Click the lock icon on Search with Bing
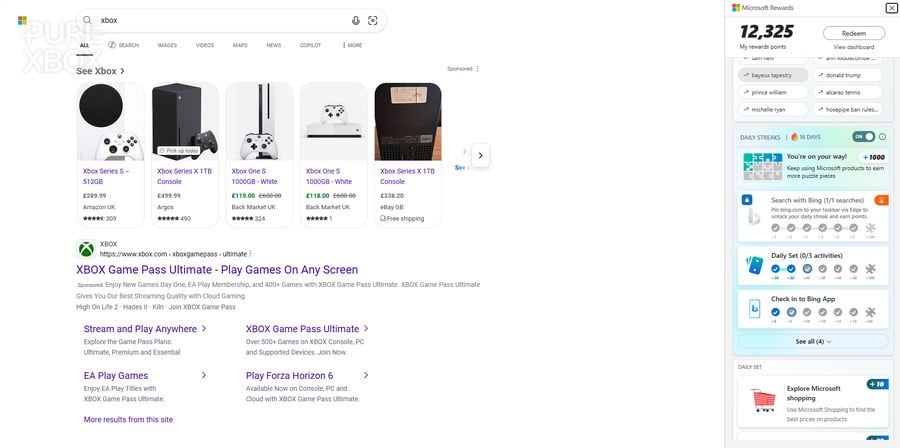The image size is (900, 448). pyautogui.click(x=747, y=200)
